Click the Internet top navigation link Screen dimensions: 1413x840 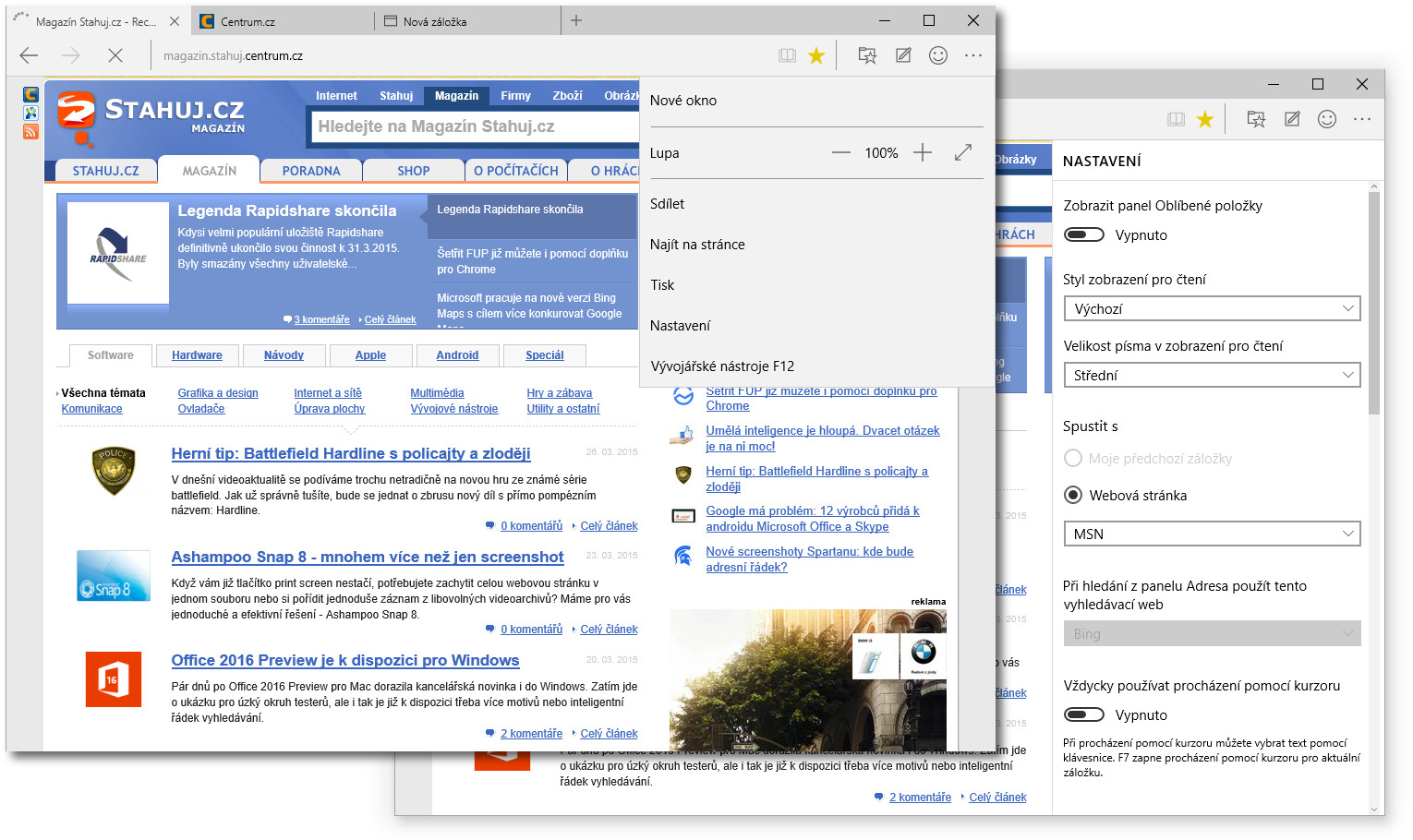[x=336, y=96]
